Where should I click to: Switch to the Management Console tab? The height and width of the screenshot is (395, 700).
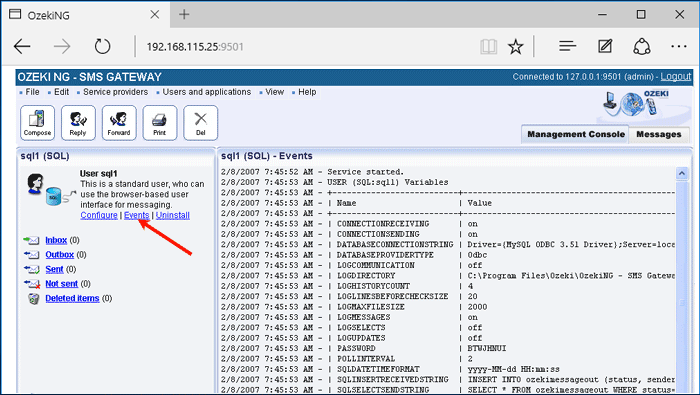point(575,134)
